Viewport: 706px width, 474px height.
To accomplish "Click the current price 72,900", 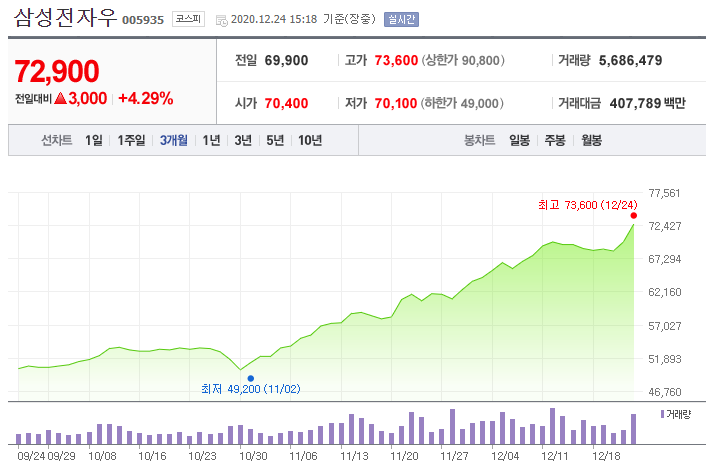I will click(x=57, y=71).
